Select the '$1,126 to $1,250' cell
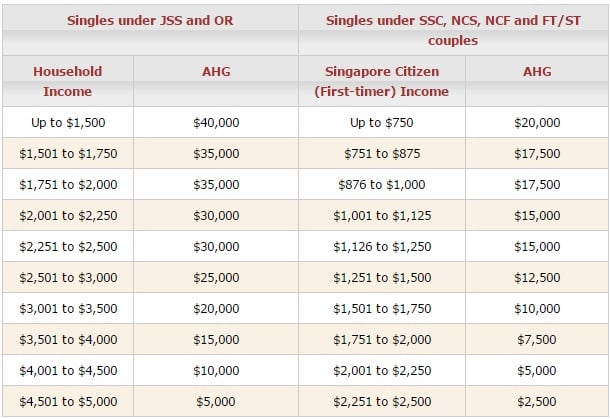 (382, 247)
